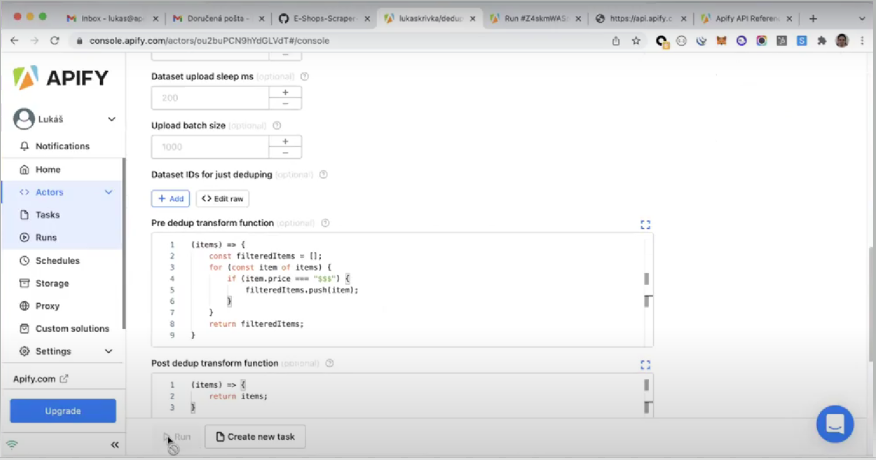Click inside the Pre dedup code editor
The height and width of the screenshot is (460, 876).
pyautogui.click(x=402, y=290)
